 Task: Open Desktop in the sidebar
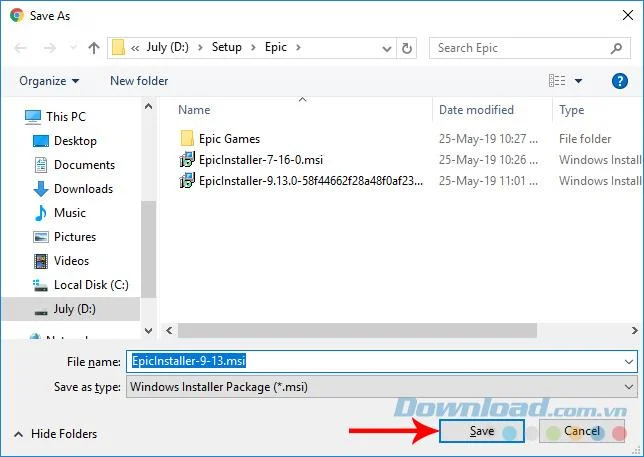[x=75, y=141]
